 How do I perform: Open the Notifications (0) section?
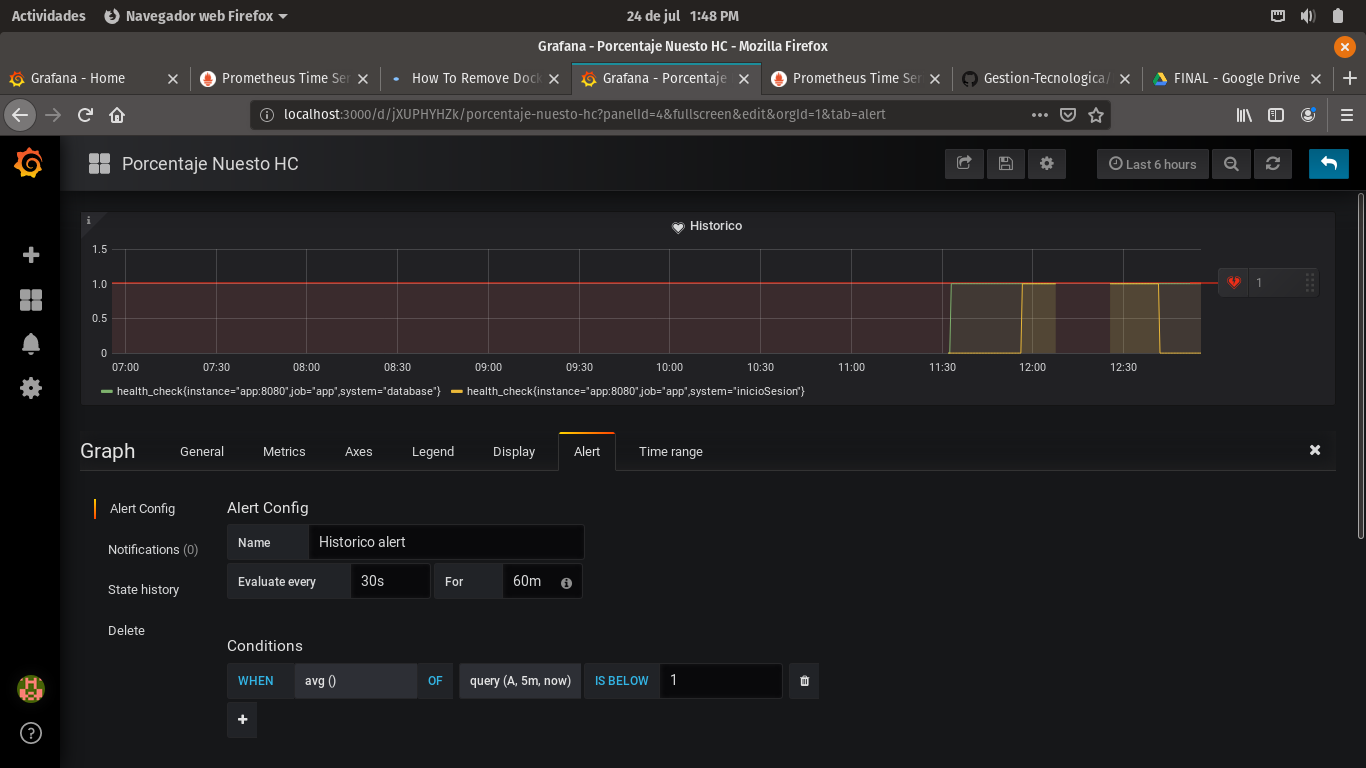tap(153, 550)
